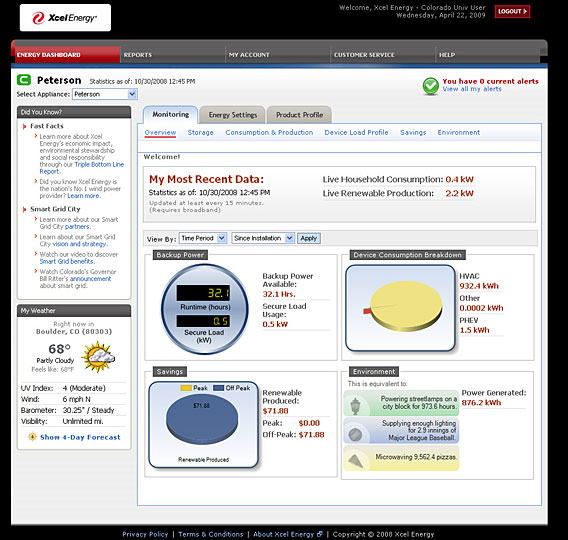Click the yellow device consumption pie chart
This screenshot has height=540, width=568.
(x=405, y=306)
